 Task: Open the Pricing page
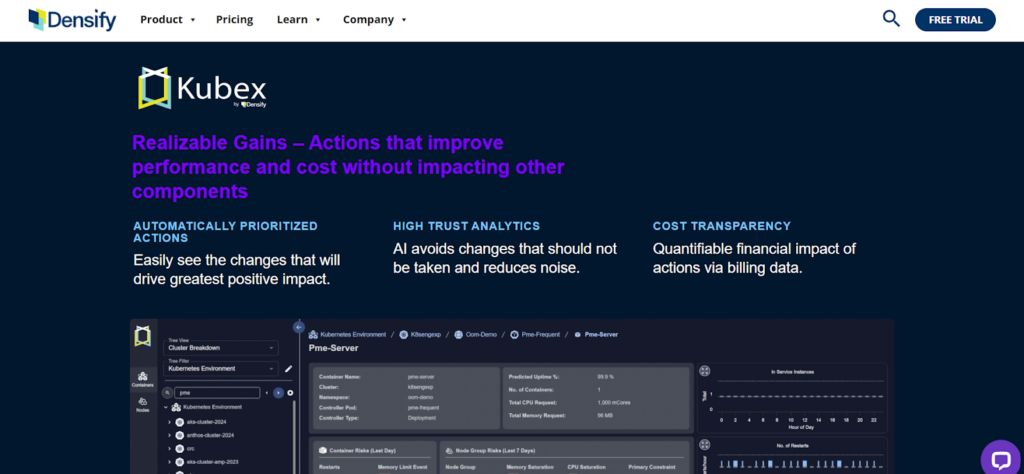234,20
